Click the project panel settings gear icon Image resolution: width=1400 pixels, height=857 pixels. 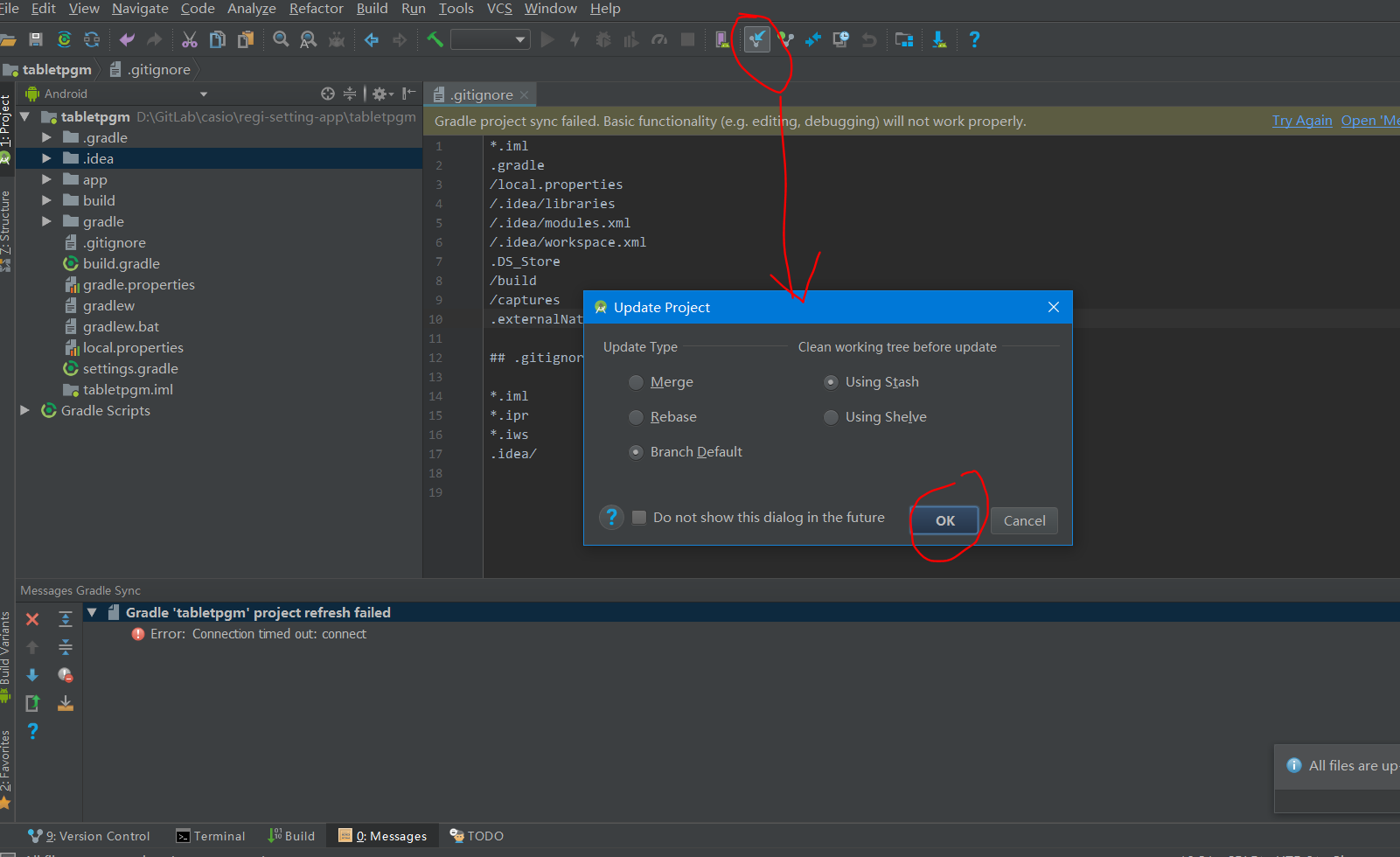point(380,94)
